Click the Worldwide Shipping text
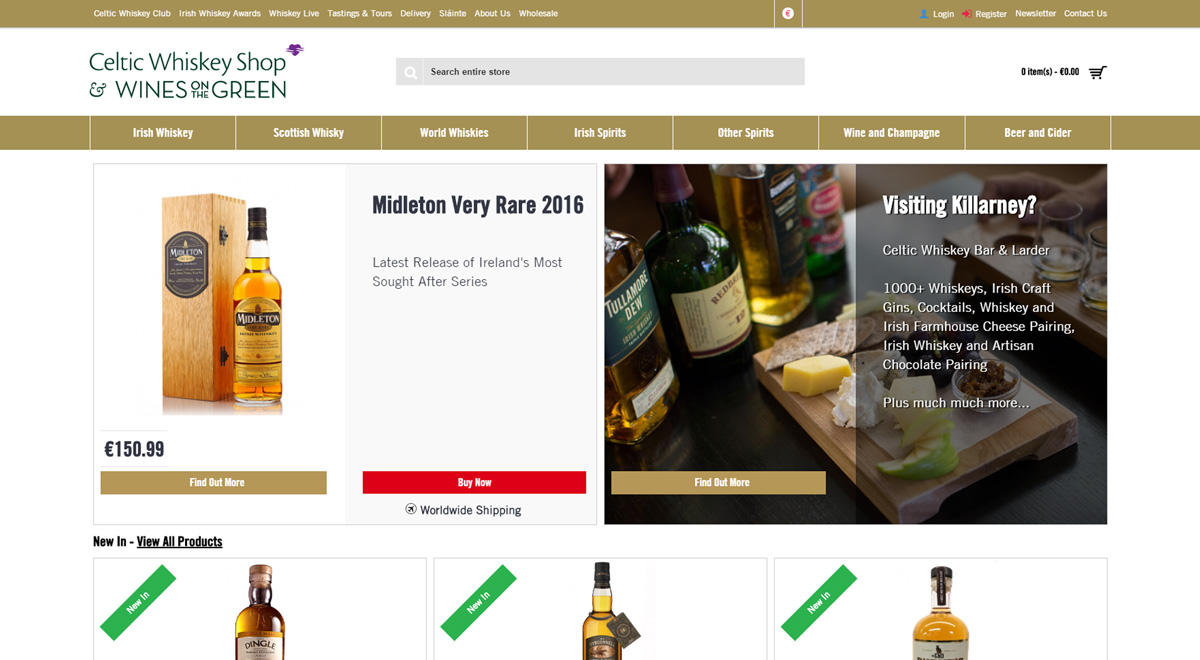The width and height of the screenshot is (1200, 660). (x=470, y=510)
